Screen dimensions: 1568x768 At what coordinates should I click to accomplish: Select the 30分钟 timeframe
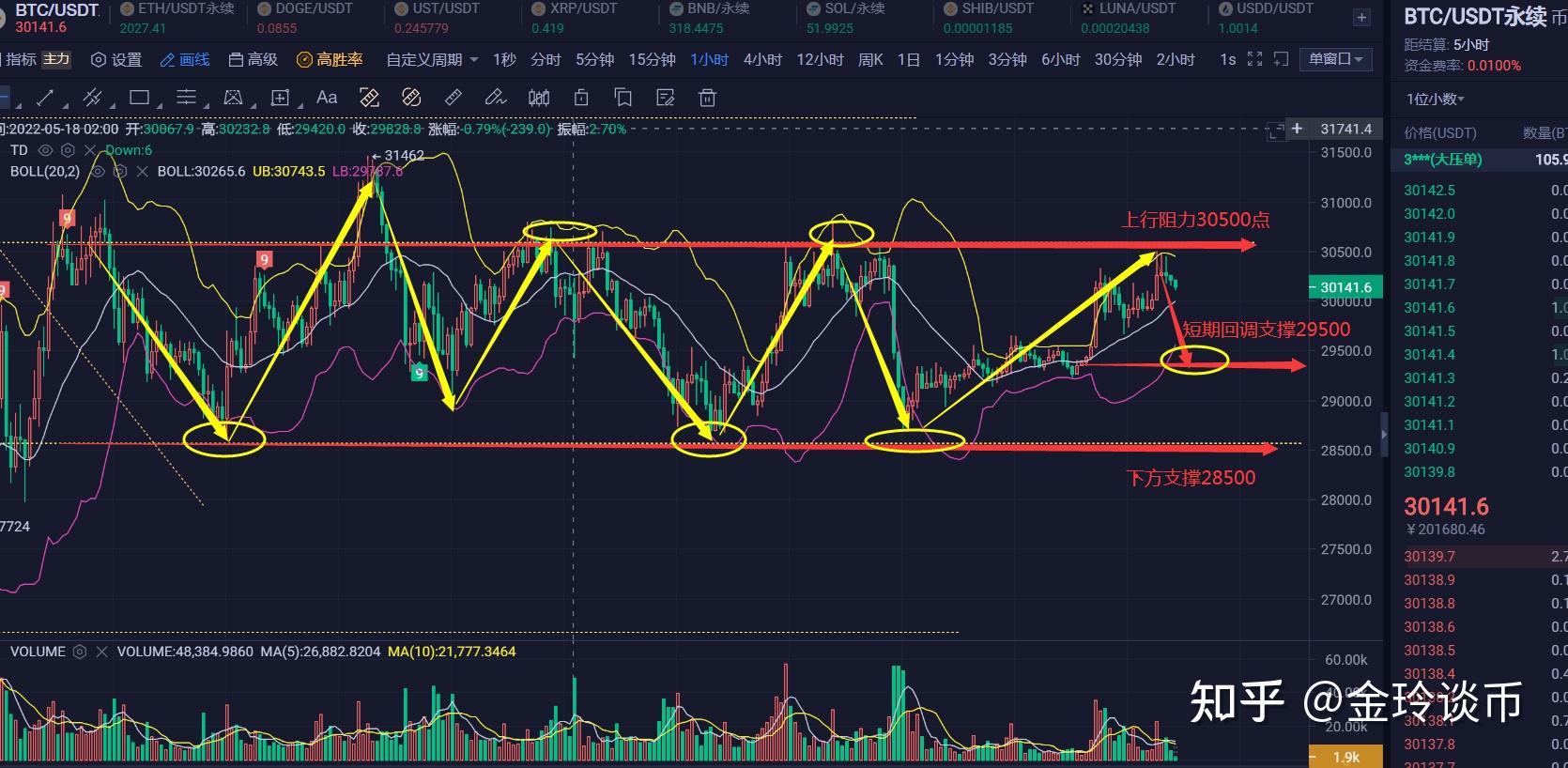pyautogui.click(x=1118, y=59)
